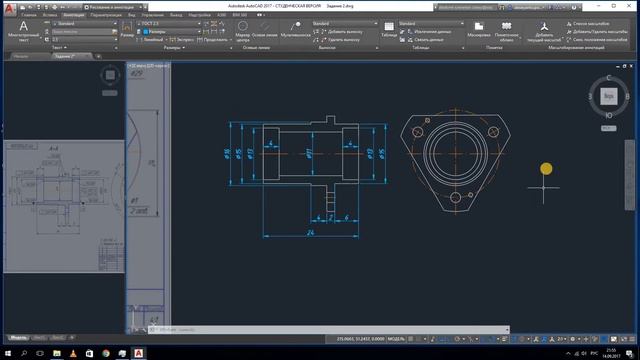
Task: Switch to the Вставка ribbon tab
Action: pos(50,15)
